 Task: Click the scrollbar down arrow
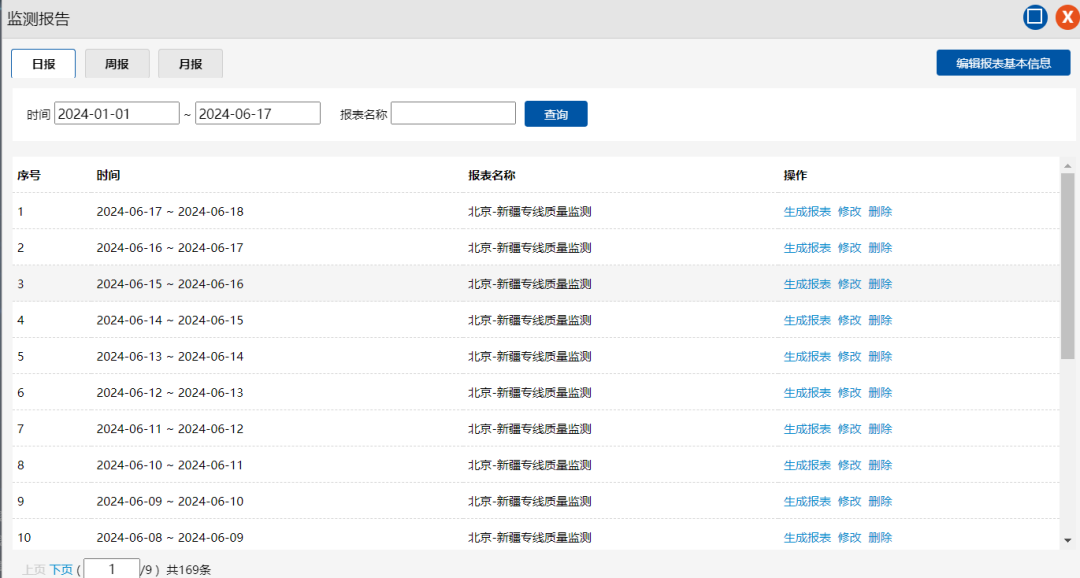(1068, 540)
